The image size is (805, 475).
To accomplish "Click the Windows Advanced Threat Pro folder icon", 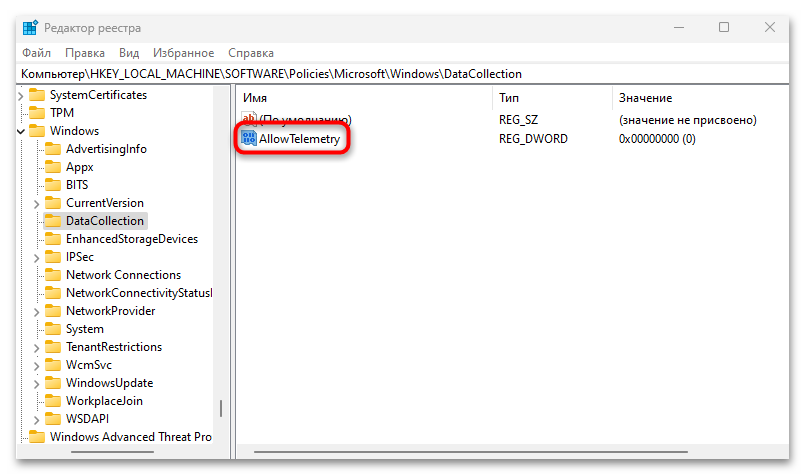I will [37, 436].
